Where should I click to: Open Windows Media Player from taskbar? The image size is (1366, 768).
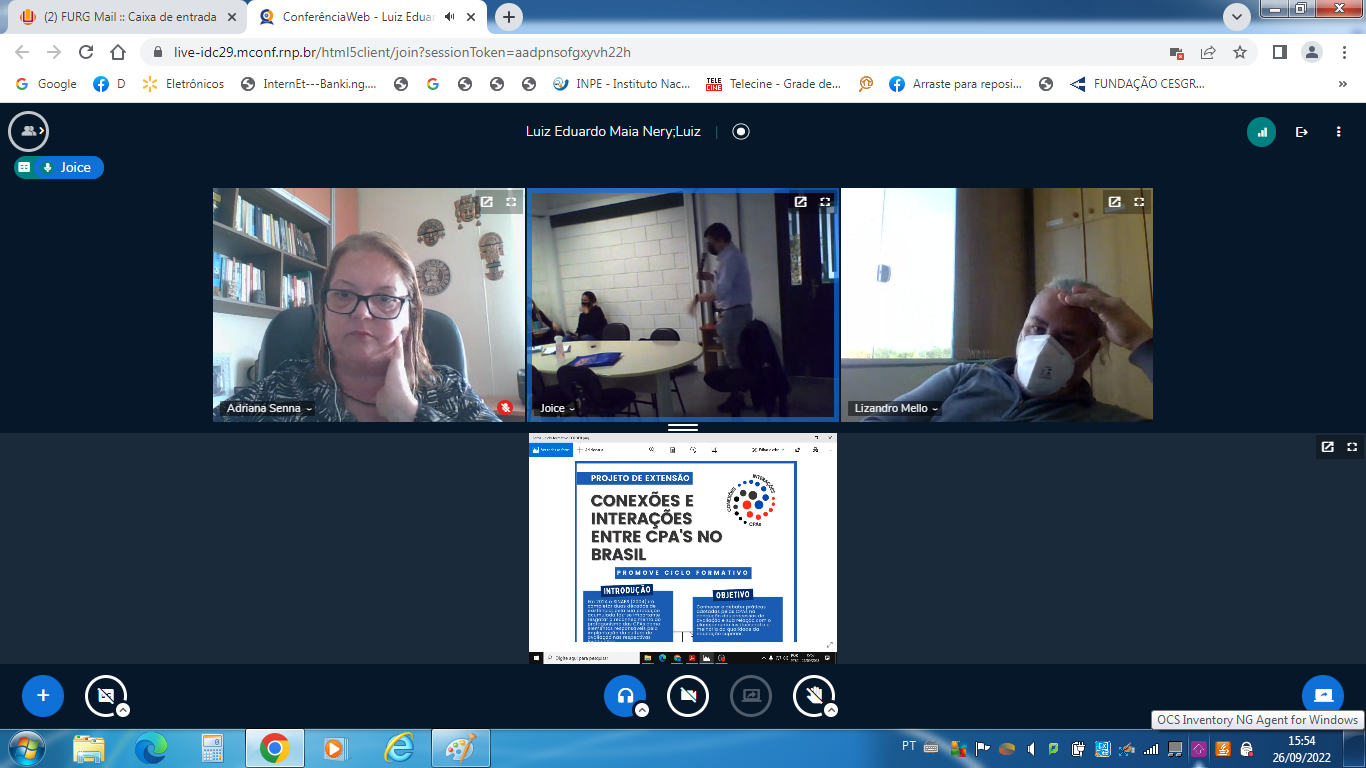337,747
